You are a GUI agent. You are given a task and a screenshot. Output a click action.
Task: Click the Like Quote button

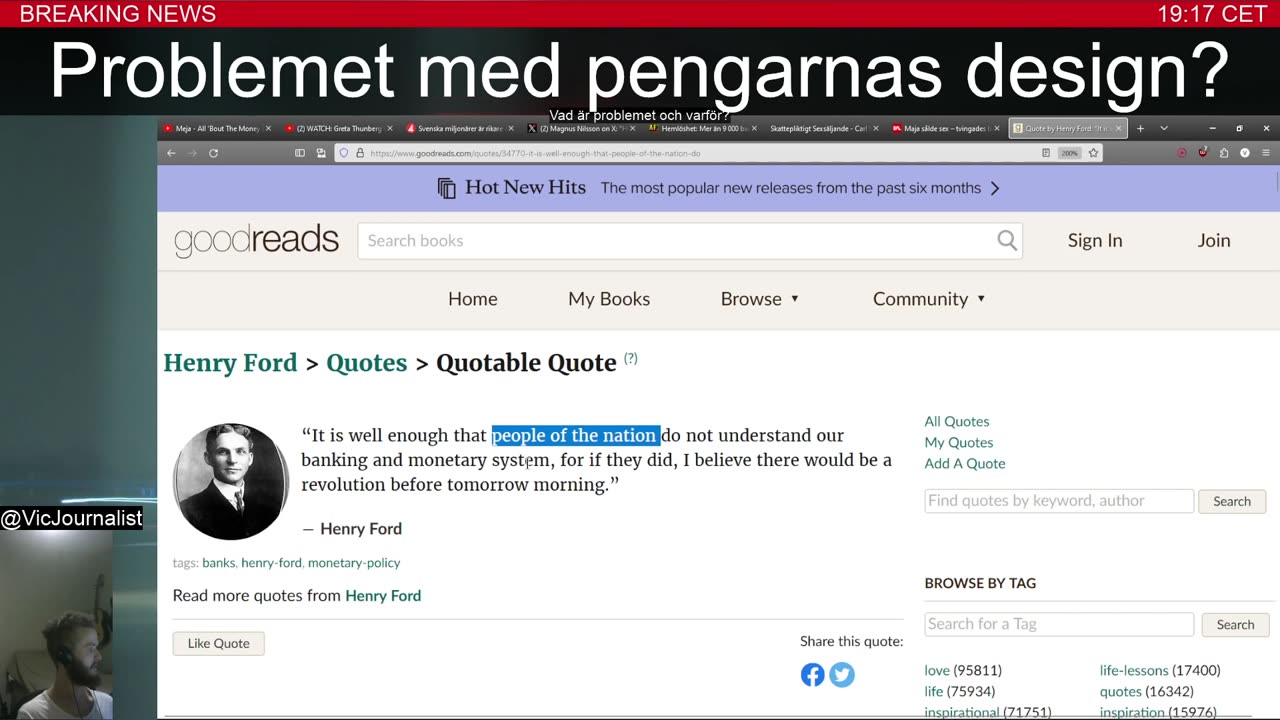point(218,643)
